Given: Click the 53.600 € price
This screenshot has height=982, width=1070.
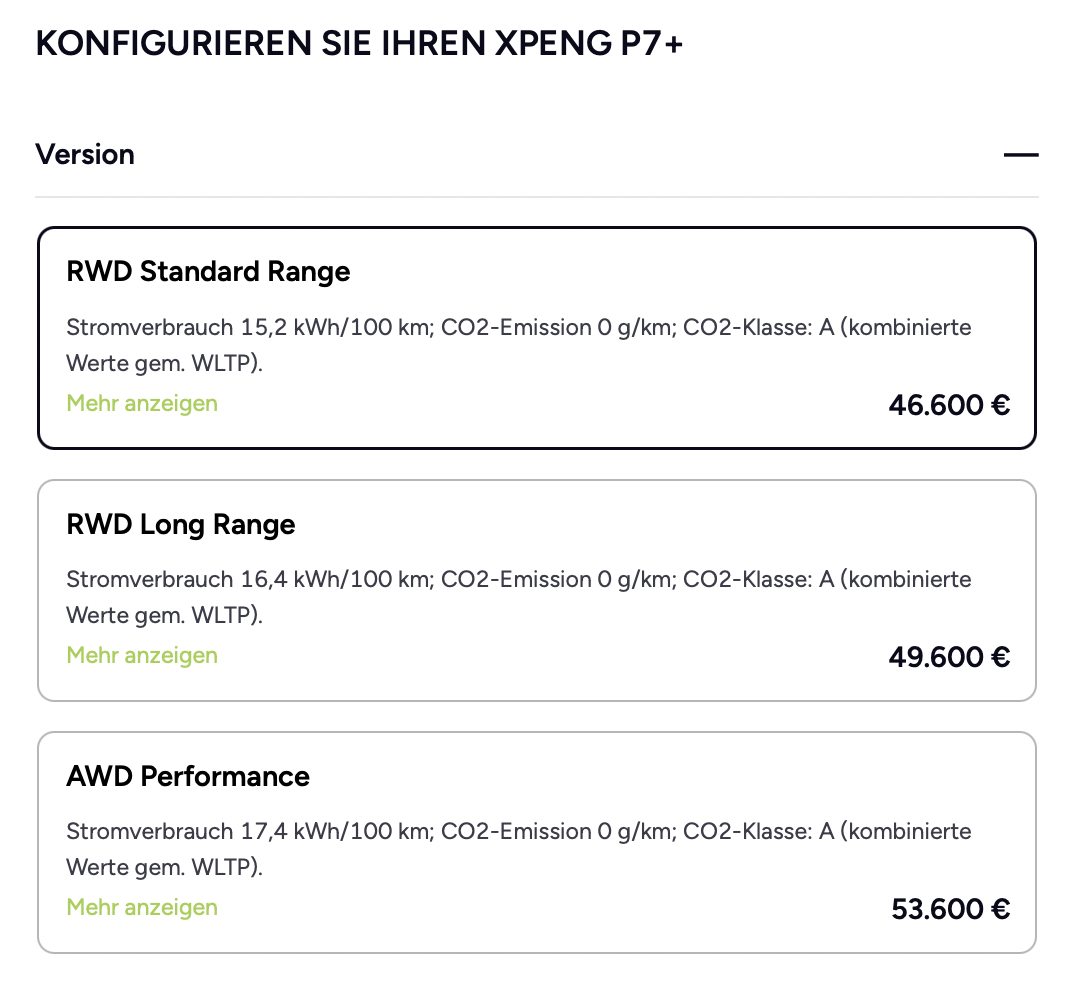Looking at the screenshot, I should pyautogui.click(x=950, y=909).
